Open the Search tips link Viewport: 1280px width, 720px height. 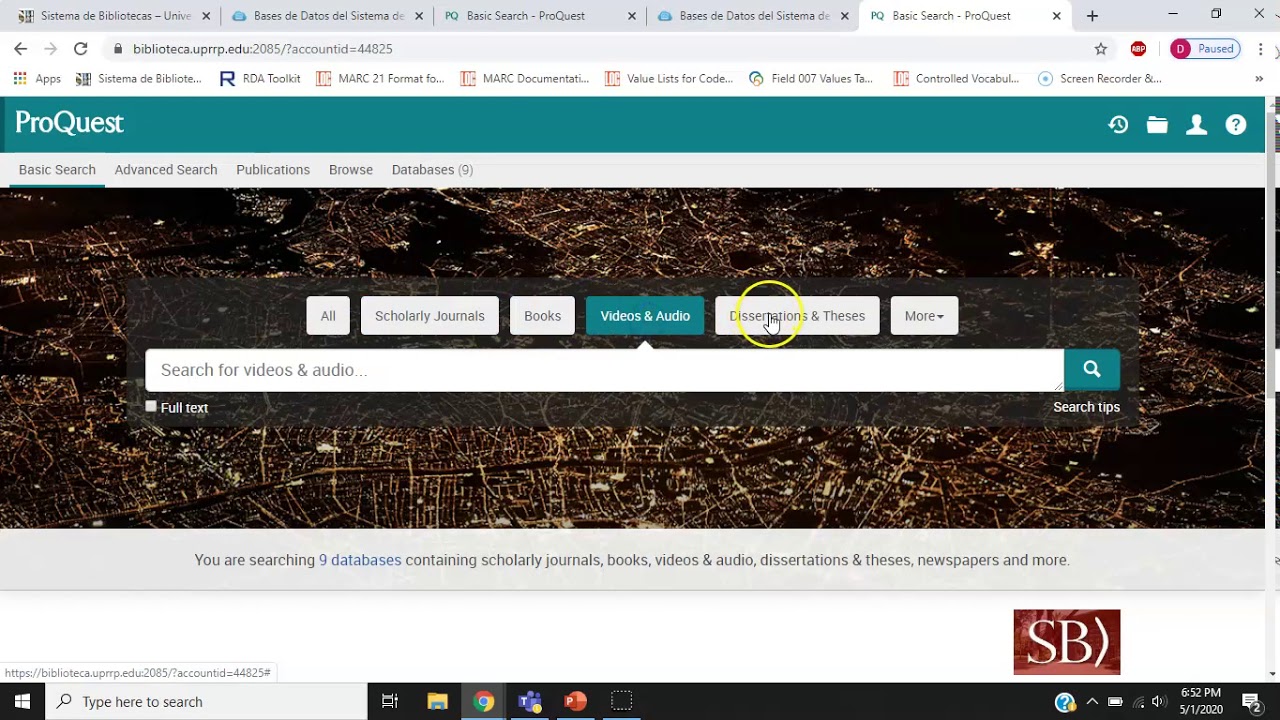(x=1086, y=407)
